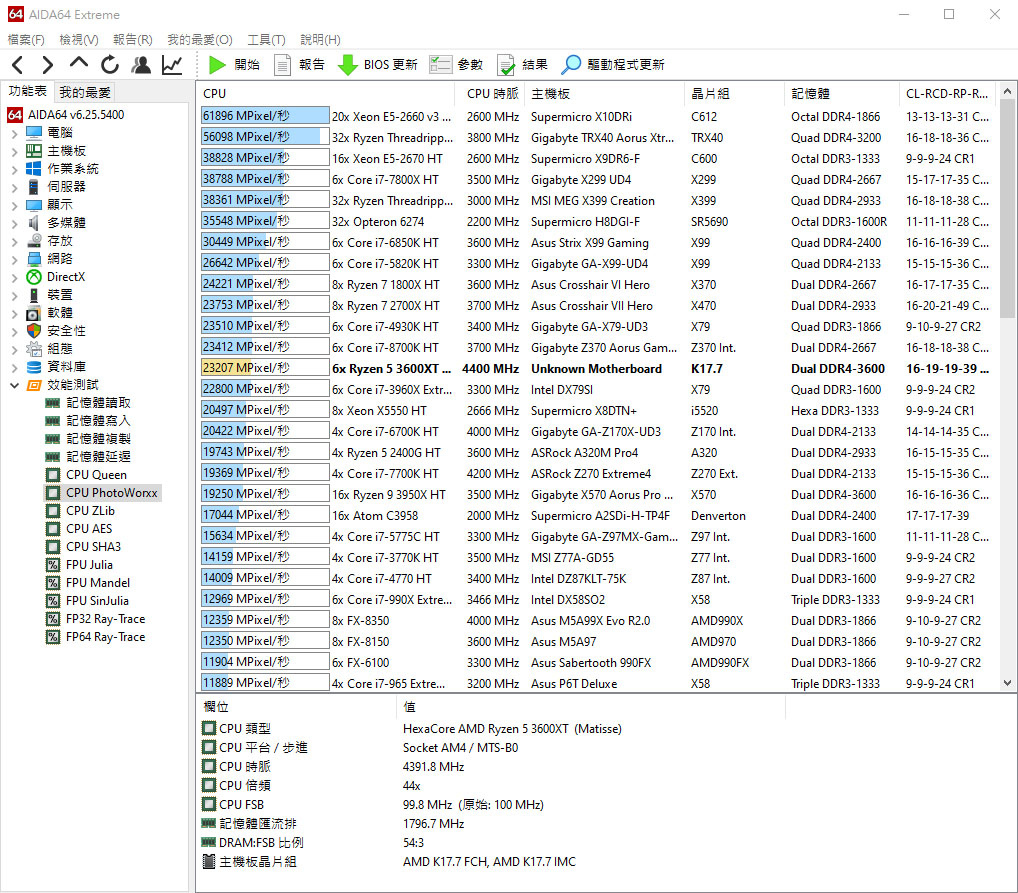This screenshot has width=1018, height=893.
Task: Sort by the 記憶體 column header
Action: pos(842,94)
